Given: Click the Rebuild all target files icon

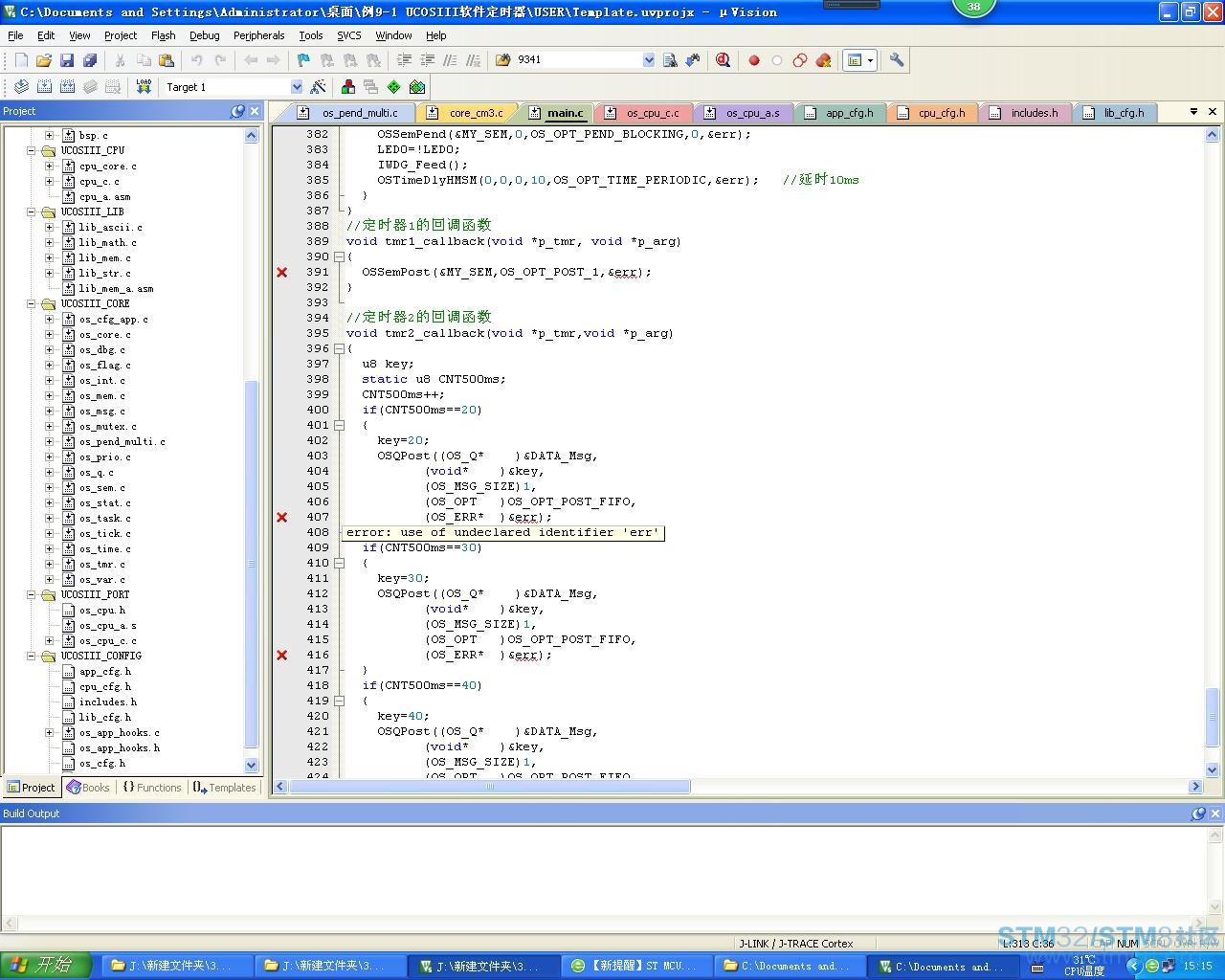Looking at the screenshot, I should pos(67,87).
